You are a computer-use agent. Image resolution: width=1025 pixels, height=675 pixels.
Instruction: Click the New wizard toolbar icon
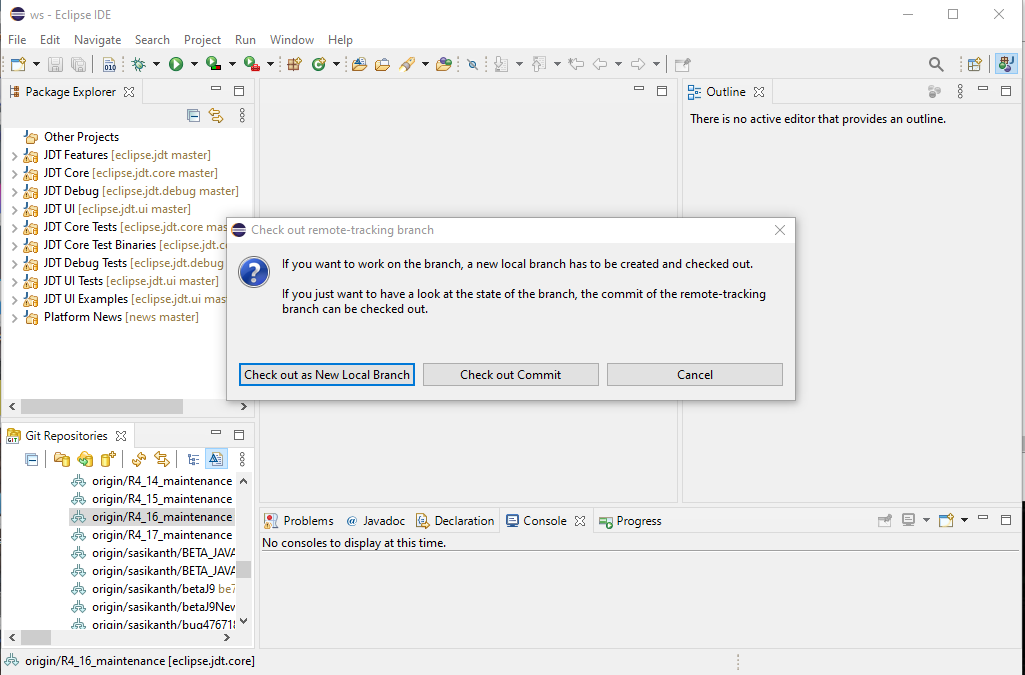[18, 64]
